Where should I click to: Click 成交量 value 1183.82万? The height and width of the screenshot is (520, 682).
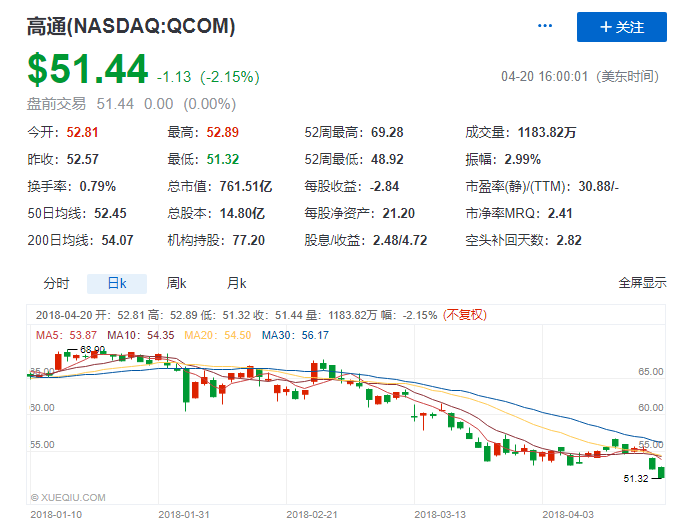coord(547,132)
